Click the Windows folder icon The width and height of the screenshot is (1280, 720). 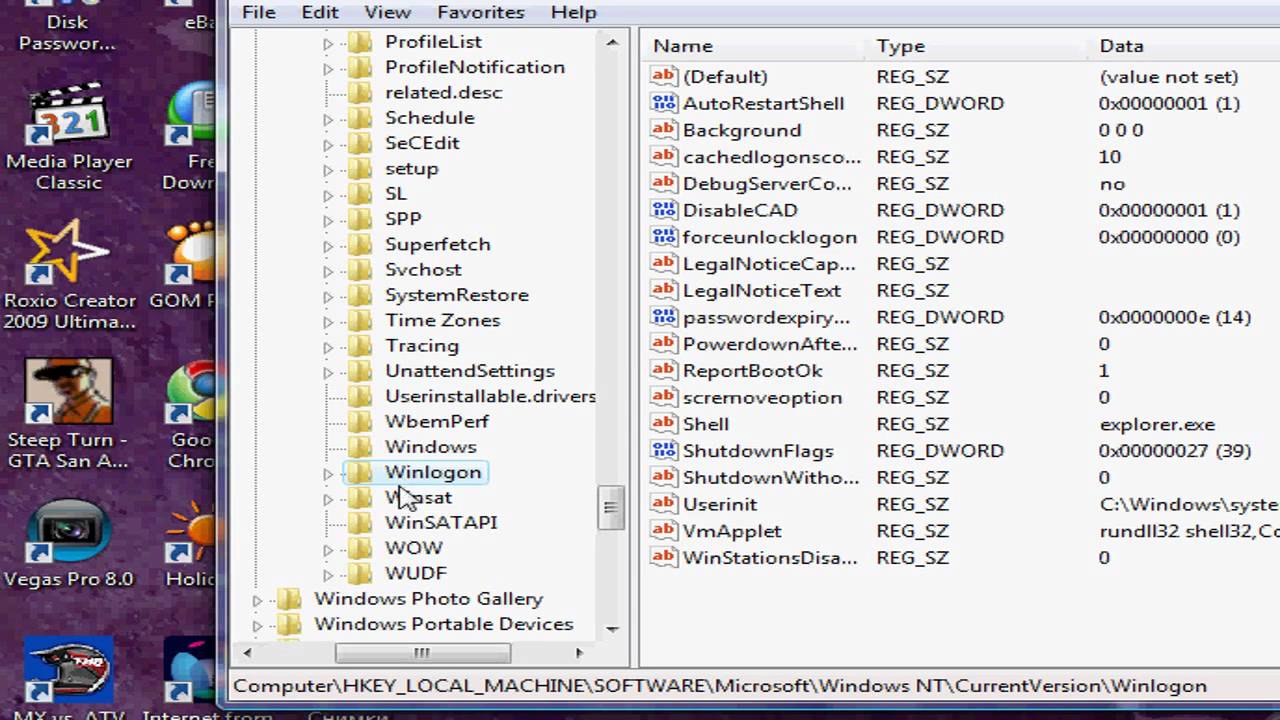tap(360, 446)
